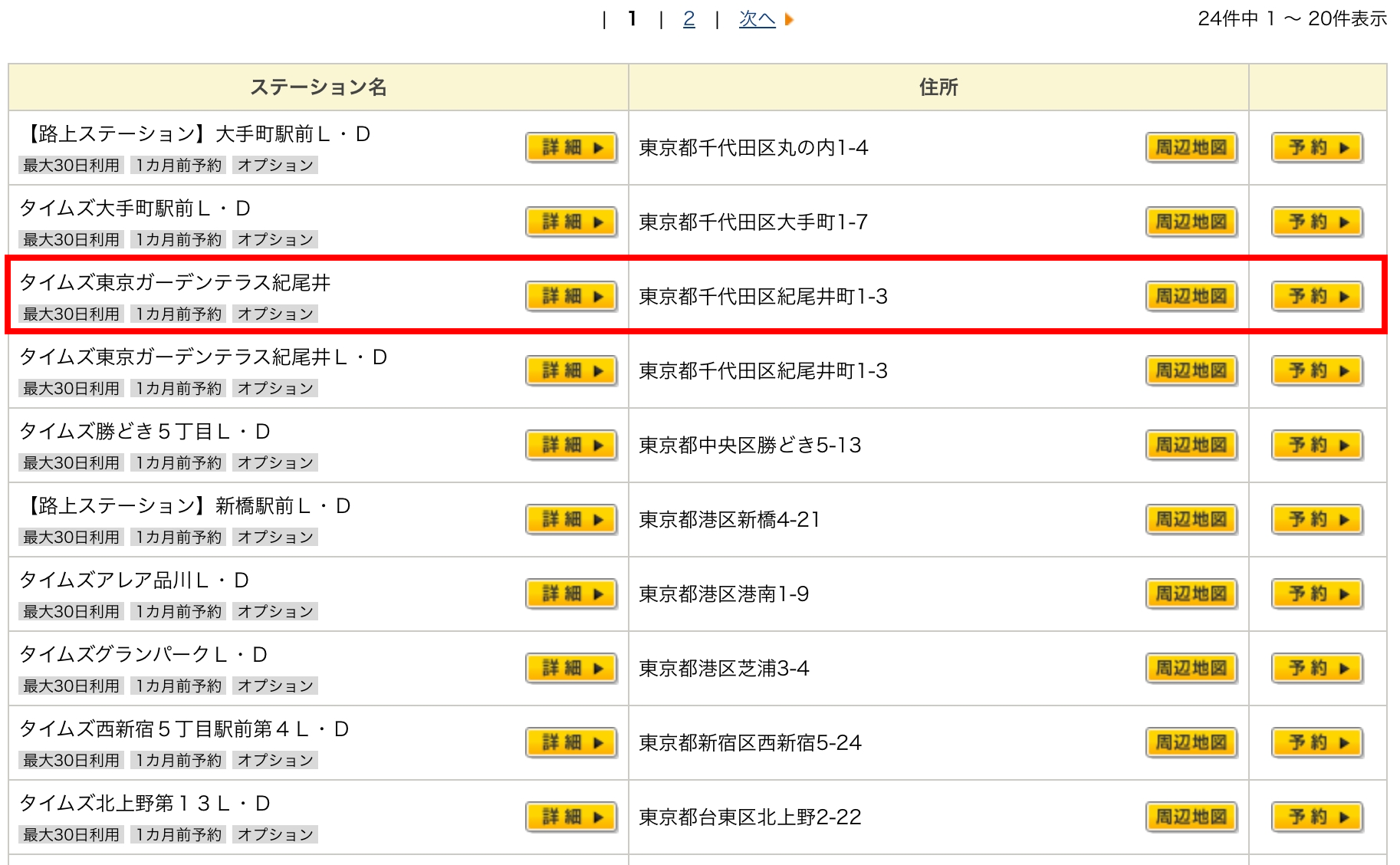Click address 東京都千代田区丸の内1-4

pos(754,148)
